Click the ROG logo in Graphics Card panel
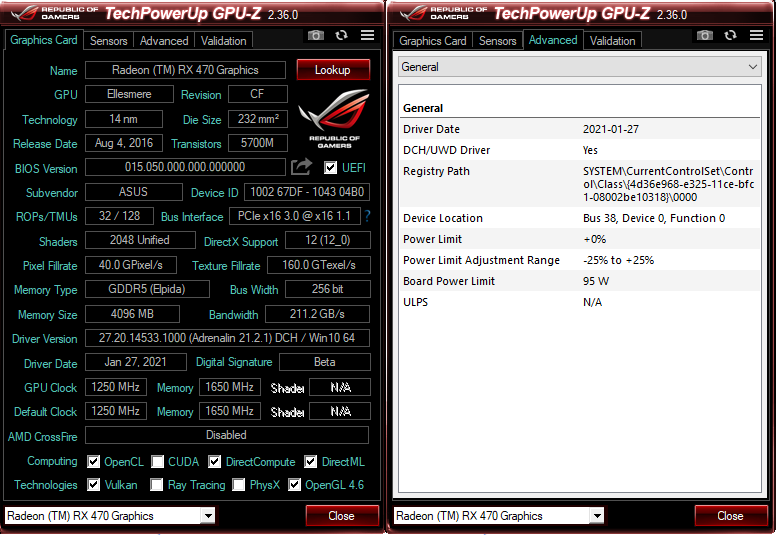Screen dimensions: 776x535 pyautogui.click(x=335, y=119)
